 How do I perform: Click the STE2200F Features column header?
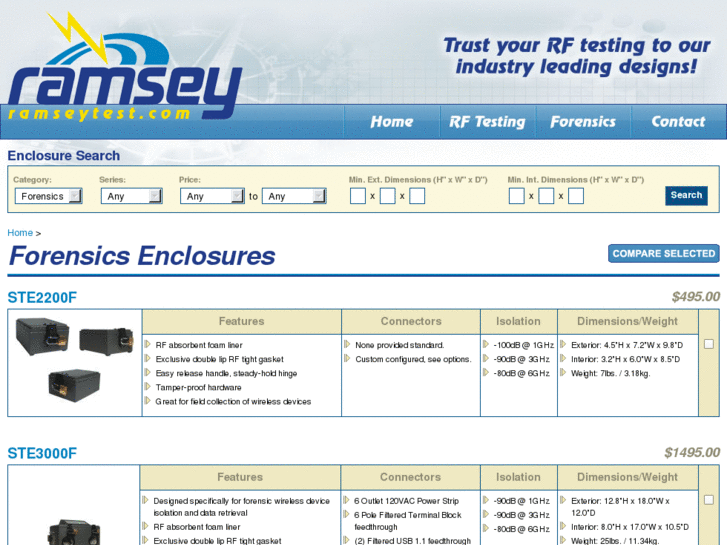click(242, 321)
